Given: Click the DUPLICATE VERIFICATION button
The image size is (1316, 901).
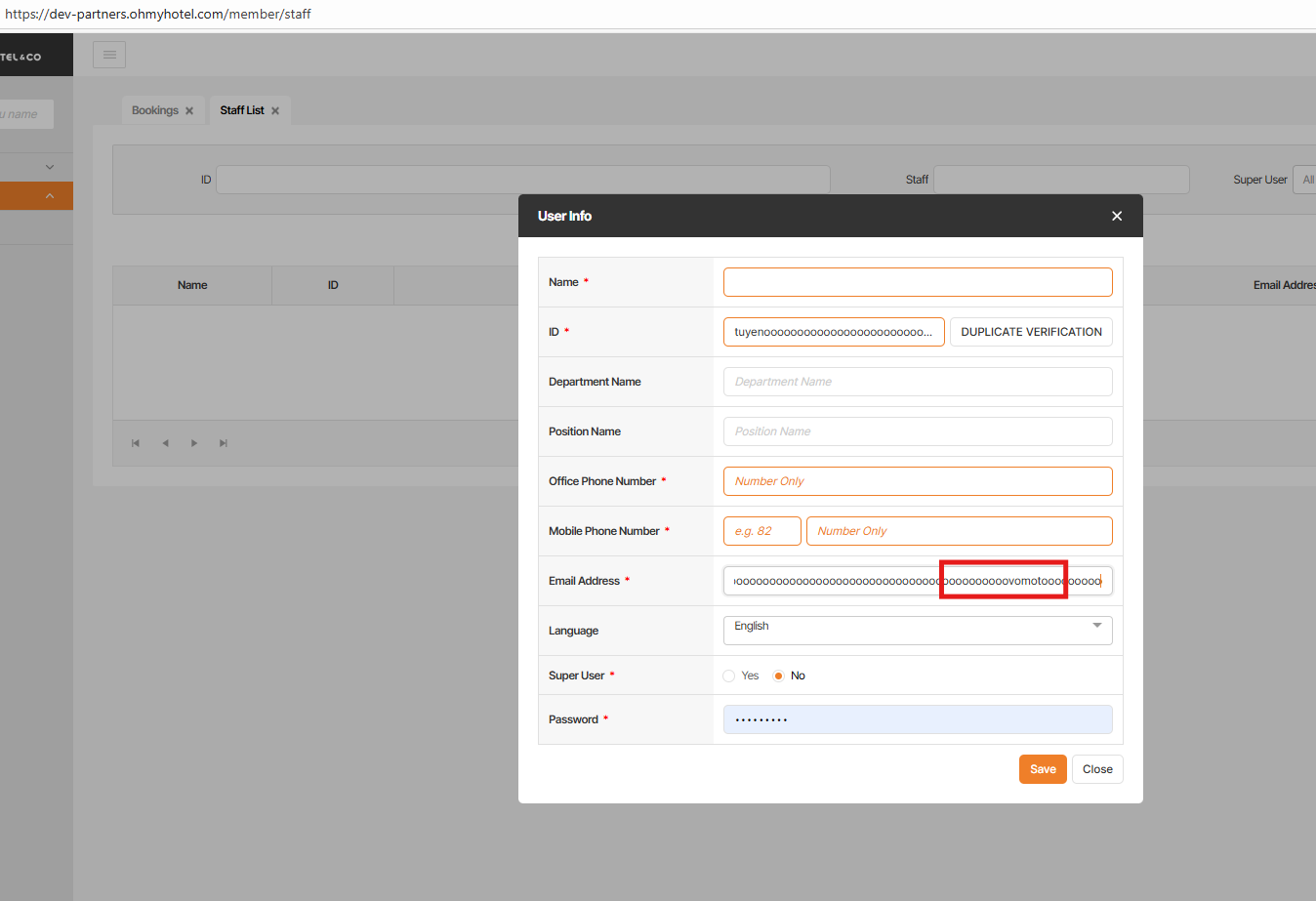Looking at the screenshot, I should [x=1030, y=332].
